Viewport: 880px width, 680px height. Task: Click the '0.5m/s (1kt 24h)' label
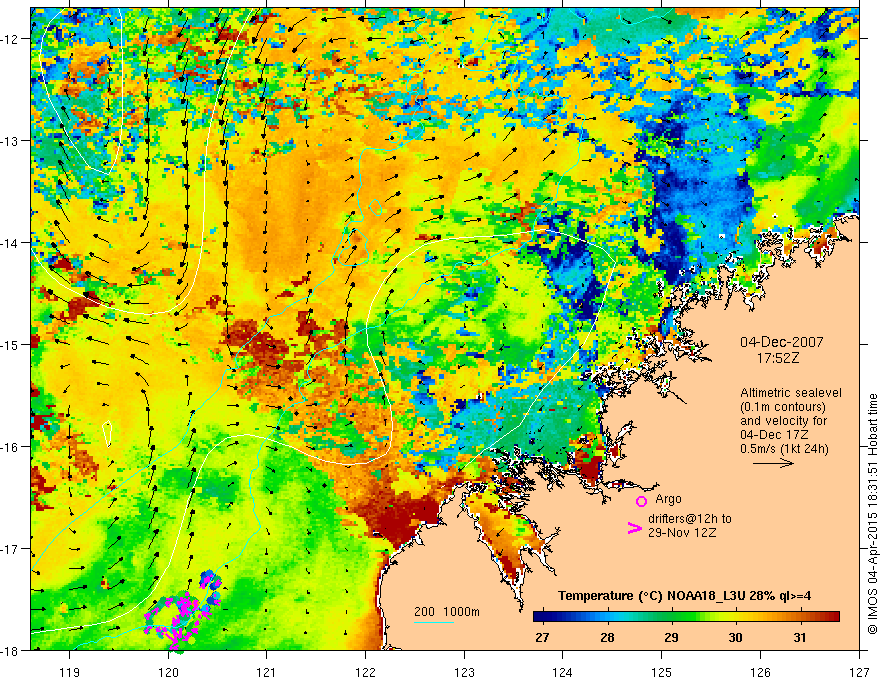(x=784, y=449)
